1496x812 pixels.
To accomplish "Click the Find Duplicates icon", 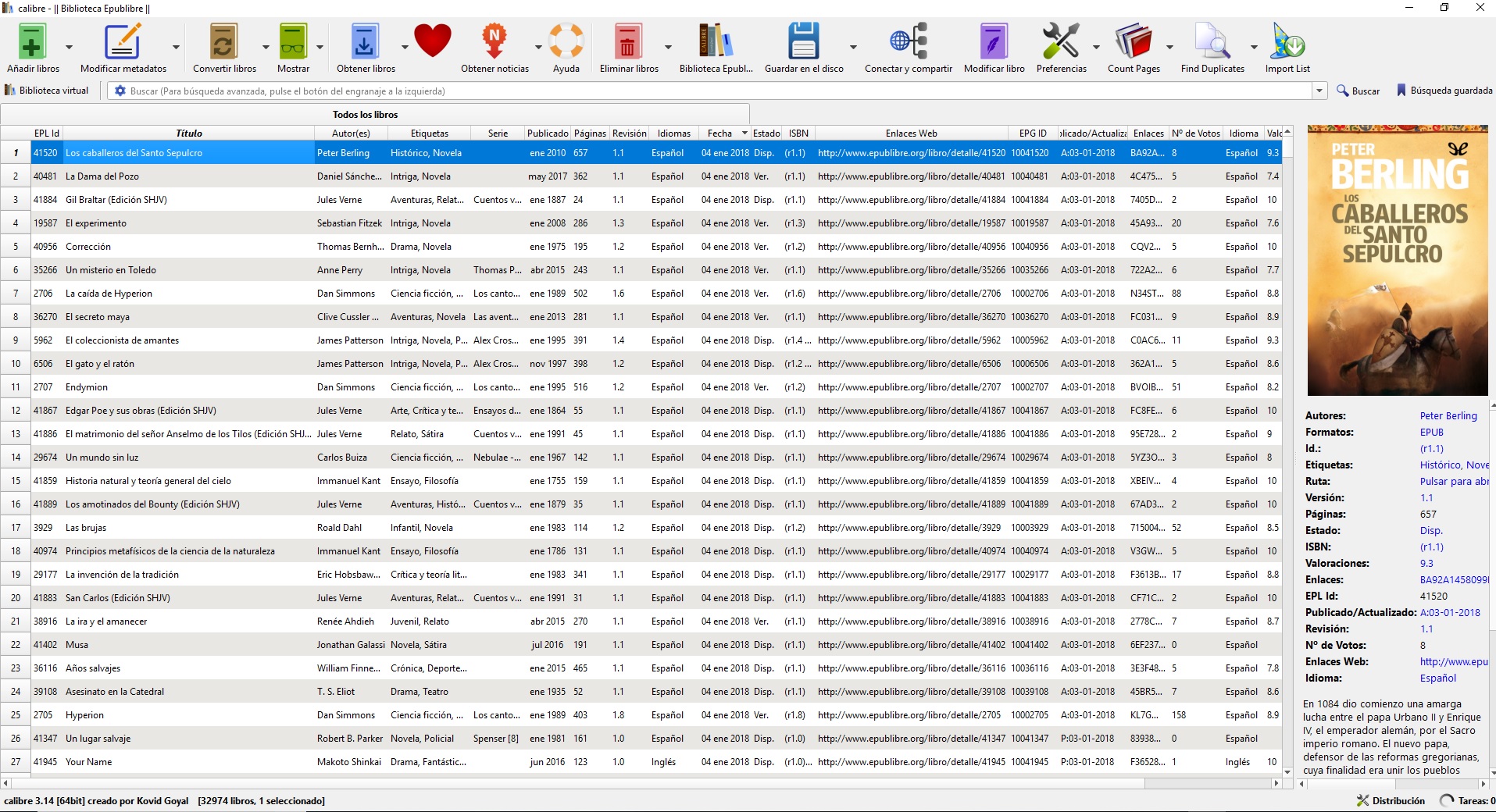I will point(1212,41).
